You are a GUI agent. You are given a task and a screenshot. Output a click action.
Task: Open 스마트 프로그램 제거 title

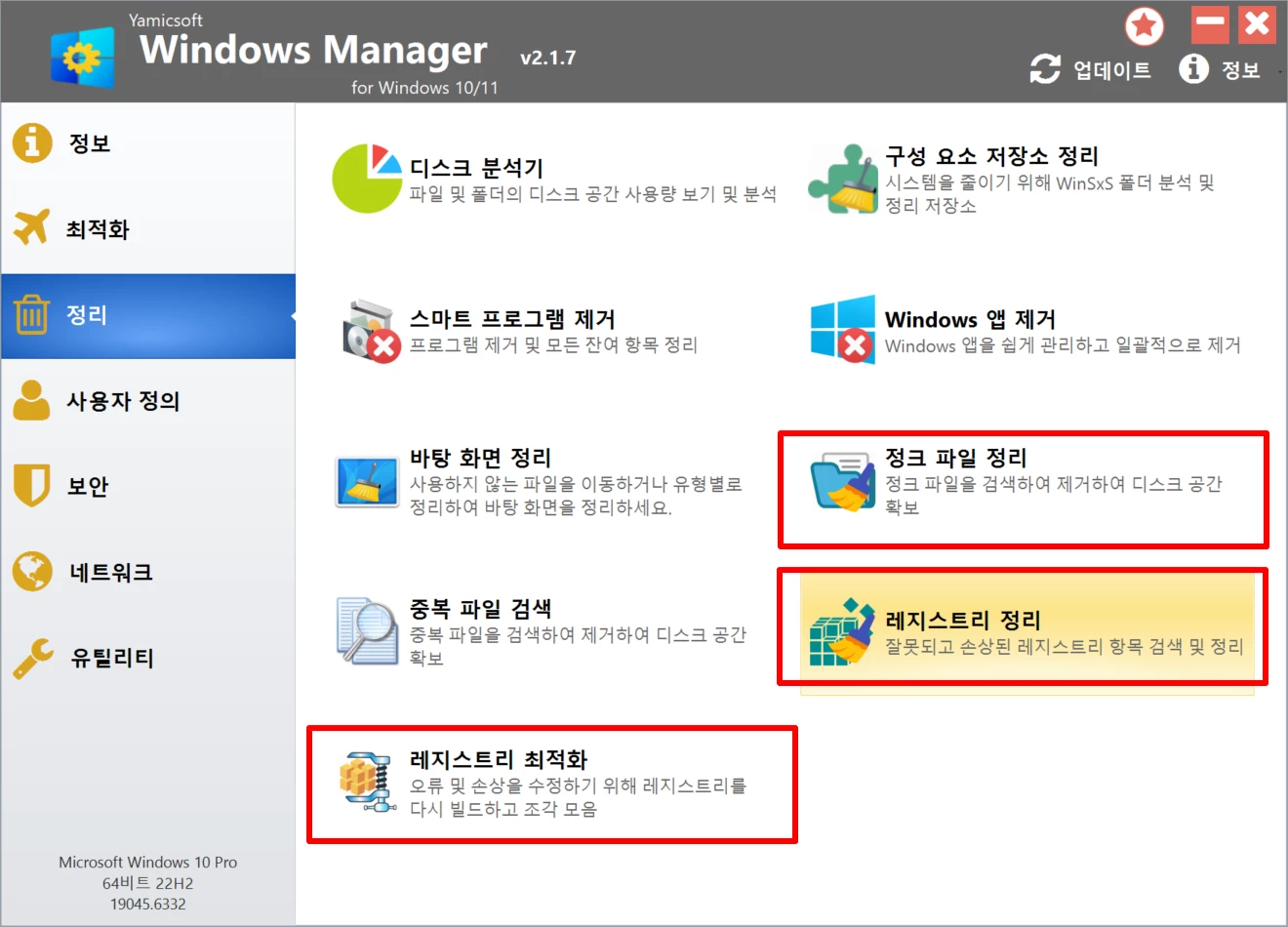pos(512,319)
